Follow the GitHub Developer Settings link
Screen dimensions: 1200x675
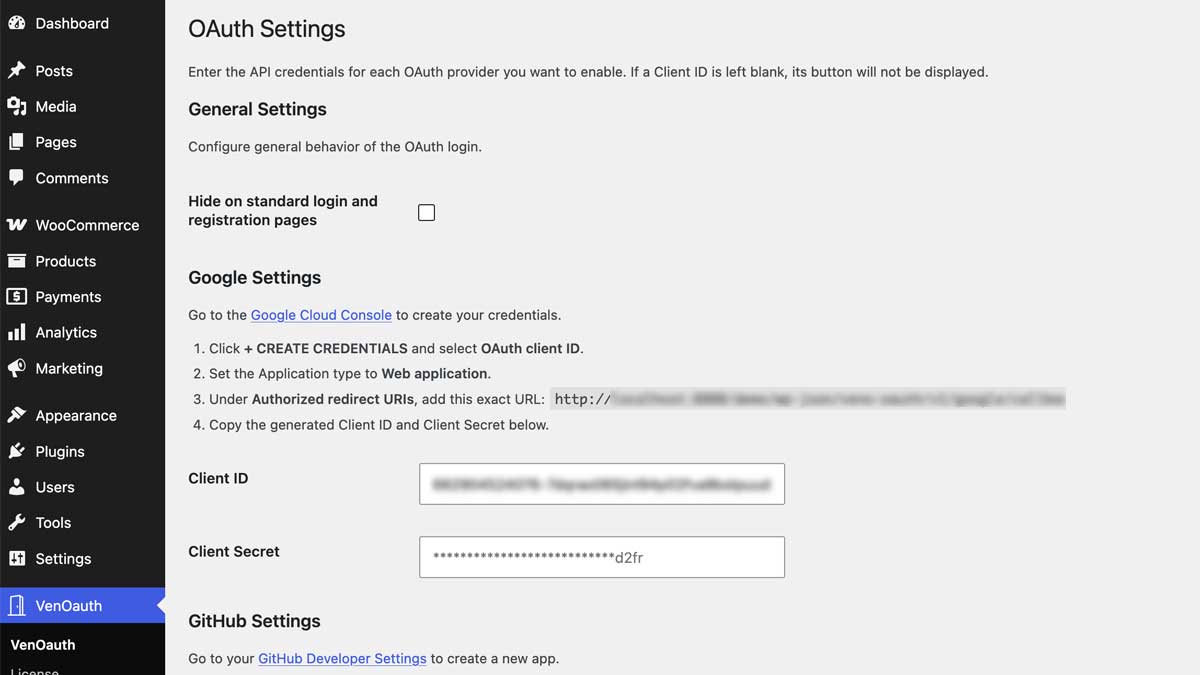click(342, 659)
